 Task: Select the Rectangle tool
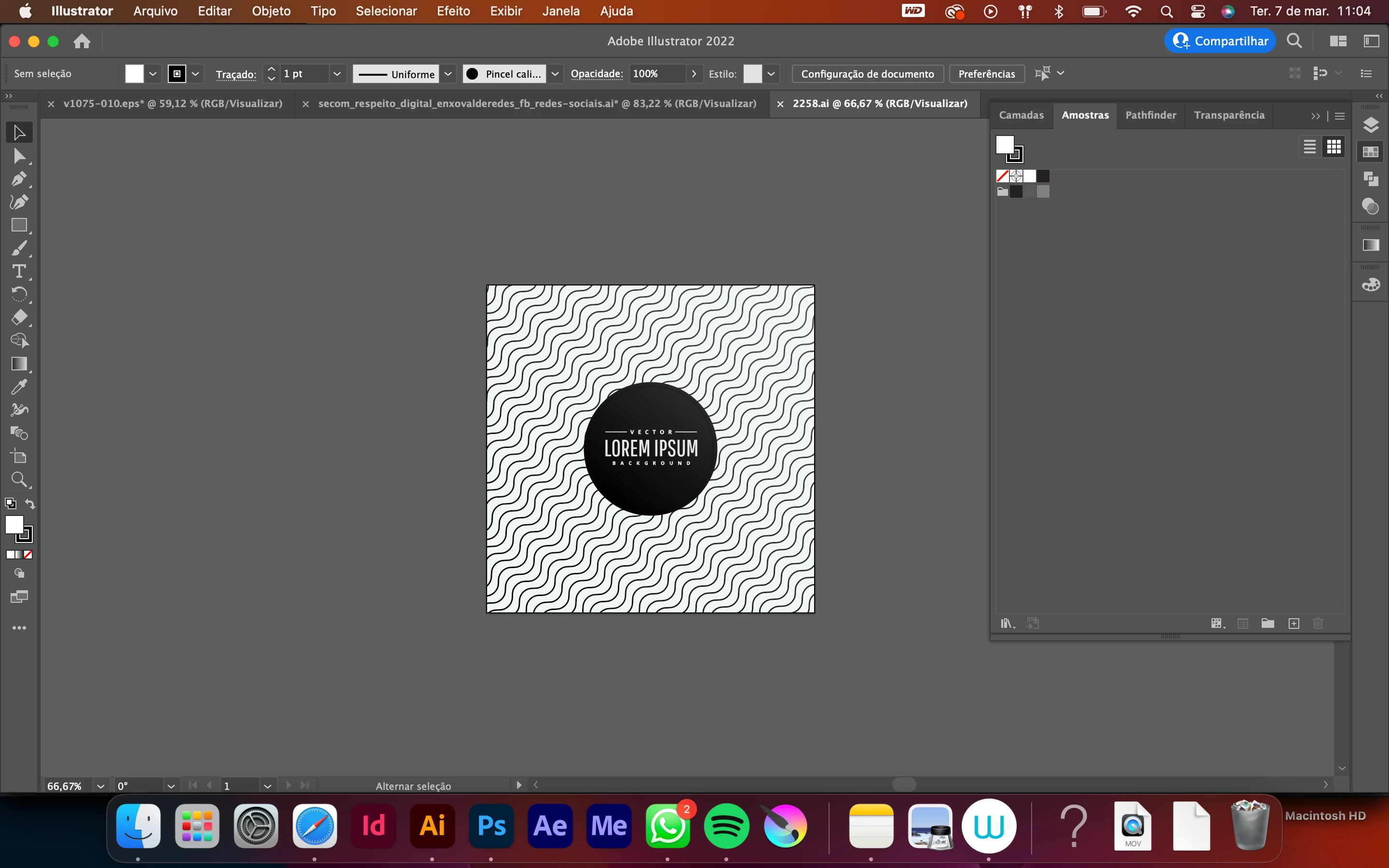coord(19,225)
